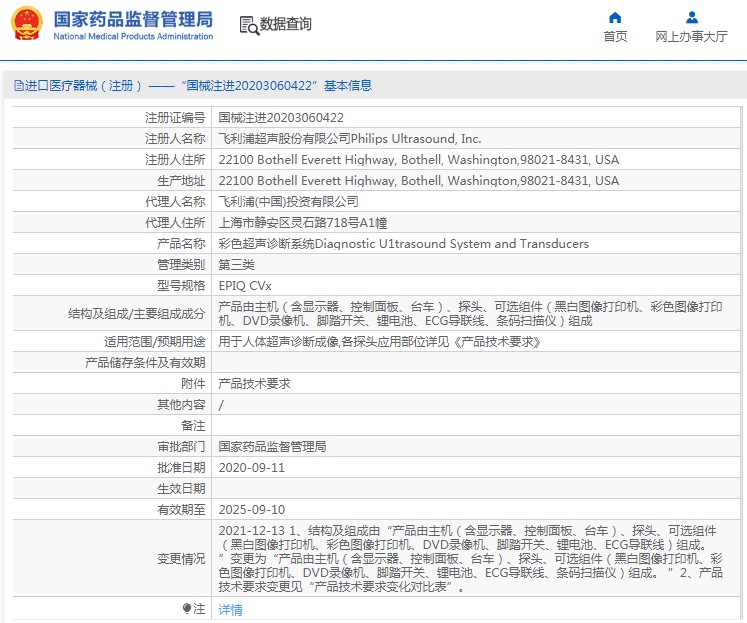The width and height of the screenshot is (747, 623).
Task: Click the bulb icon beside 注
Action: 187,608
